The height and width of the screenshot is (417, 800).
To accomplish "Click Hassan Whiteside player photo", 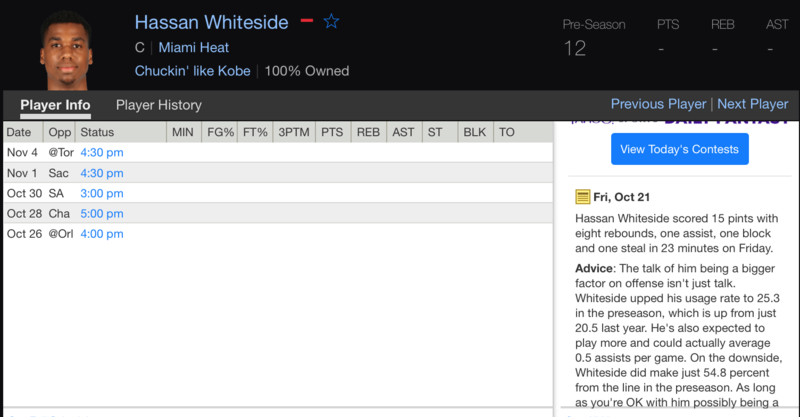I will point(66,51).
